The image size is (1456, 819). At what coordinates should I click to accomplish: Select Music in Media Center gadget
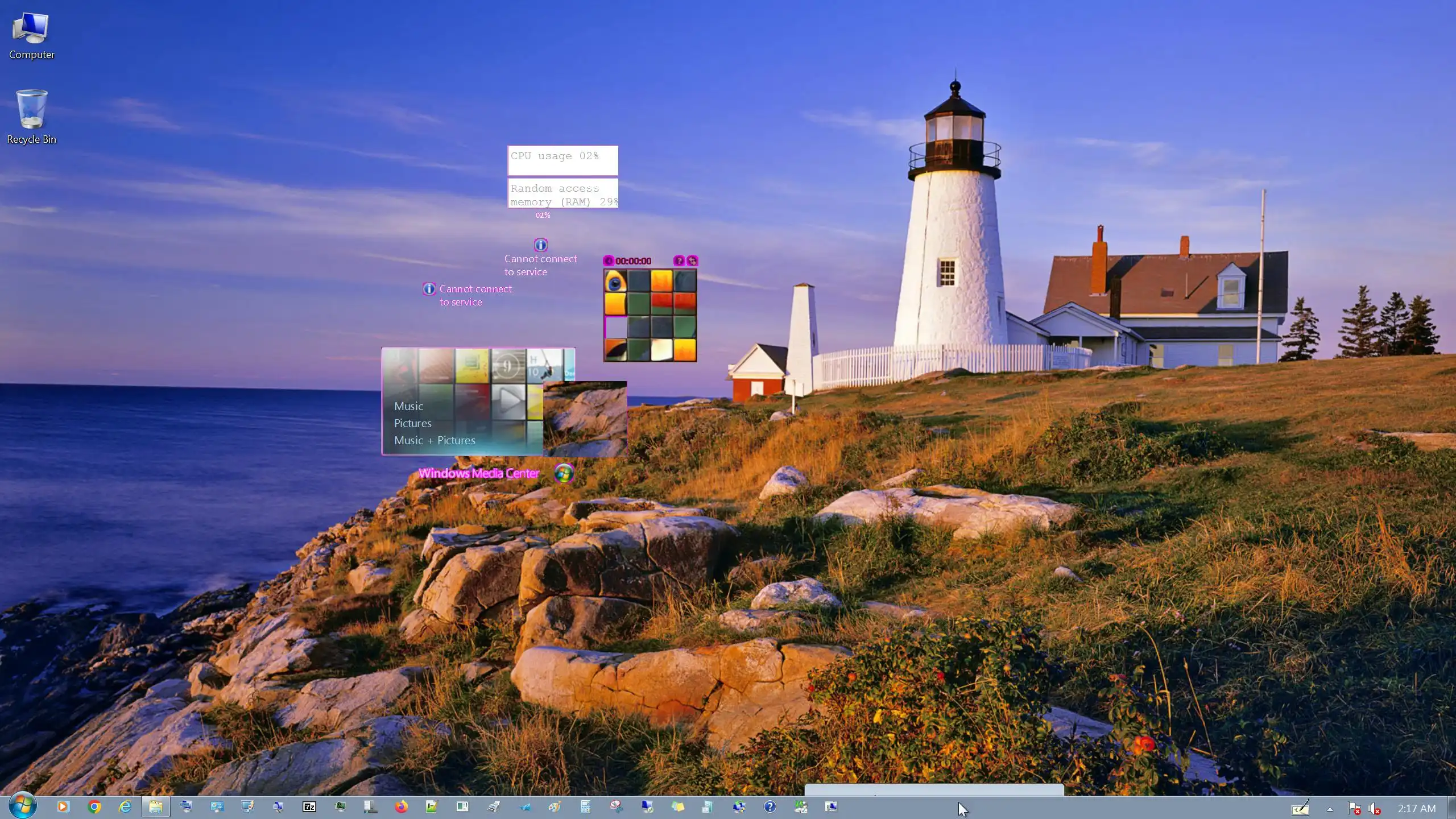(x=408, y=406)
